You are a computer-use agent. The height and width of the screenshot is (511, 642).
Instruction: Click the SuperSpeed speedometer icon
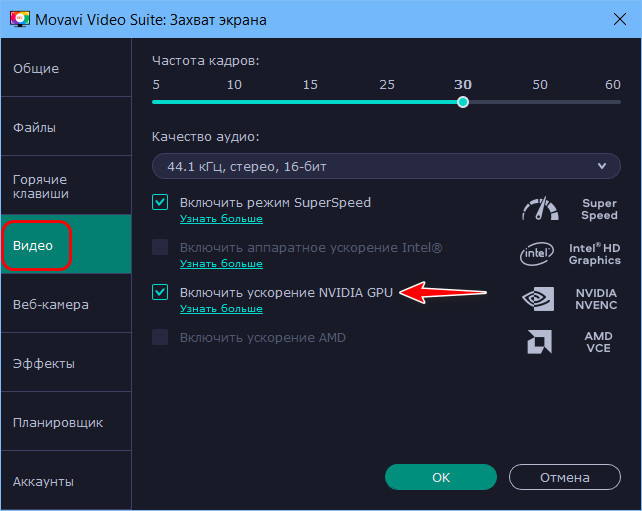tap(540, 209)
